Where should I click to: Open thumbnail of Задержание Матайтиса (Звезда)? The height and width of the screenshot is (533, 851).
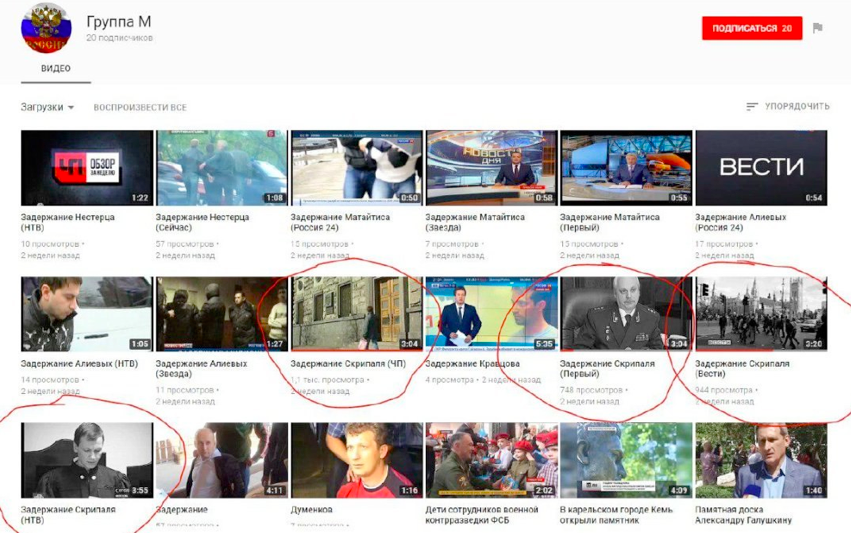[491, 168]
